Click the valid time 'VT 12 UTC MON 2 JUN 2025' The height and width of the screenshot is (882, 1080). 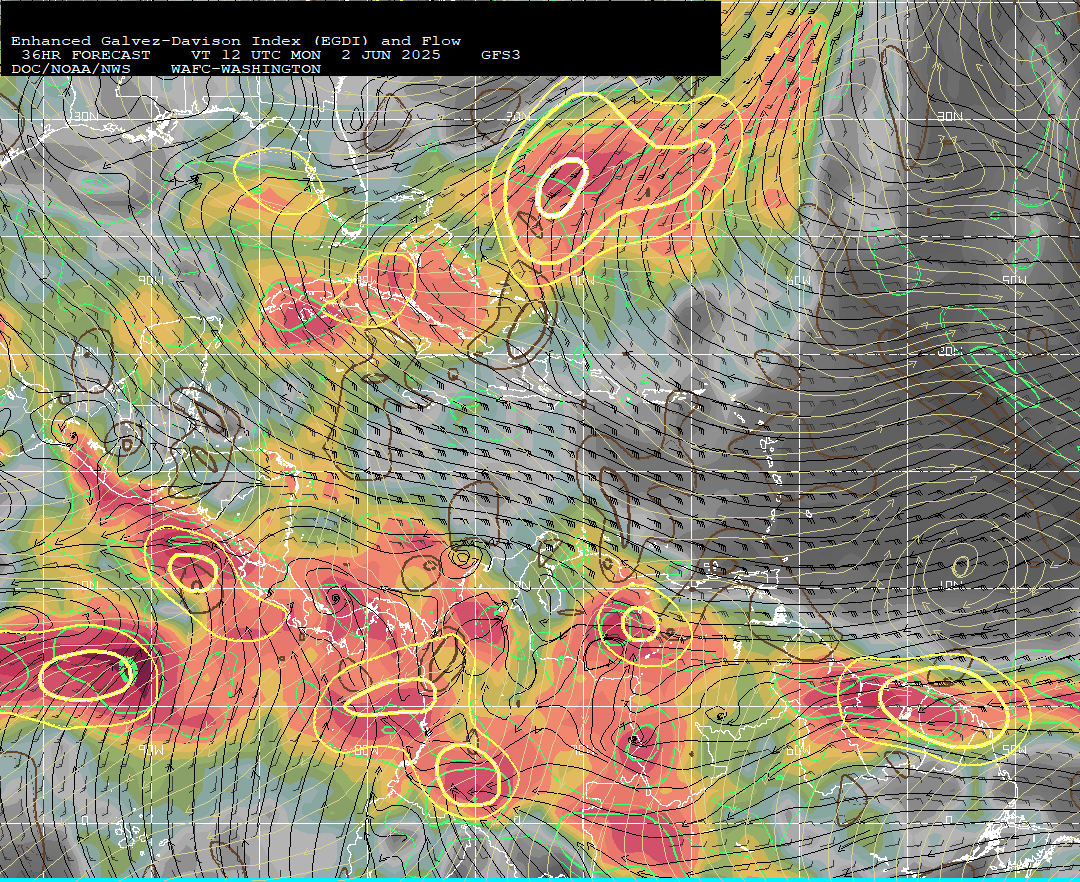coord(315,55)
